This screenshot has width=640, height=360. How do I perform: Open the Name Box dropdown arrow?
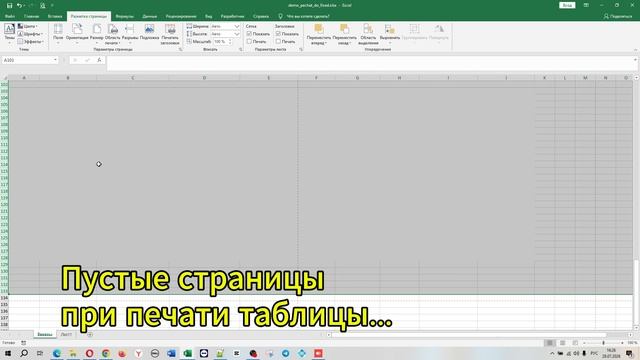(55, 60)
